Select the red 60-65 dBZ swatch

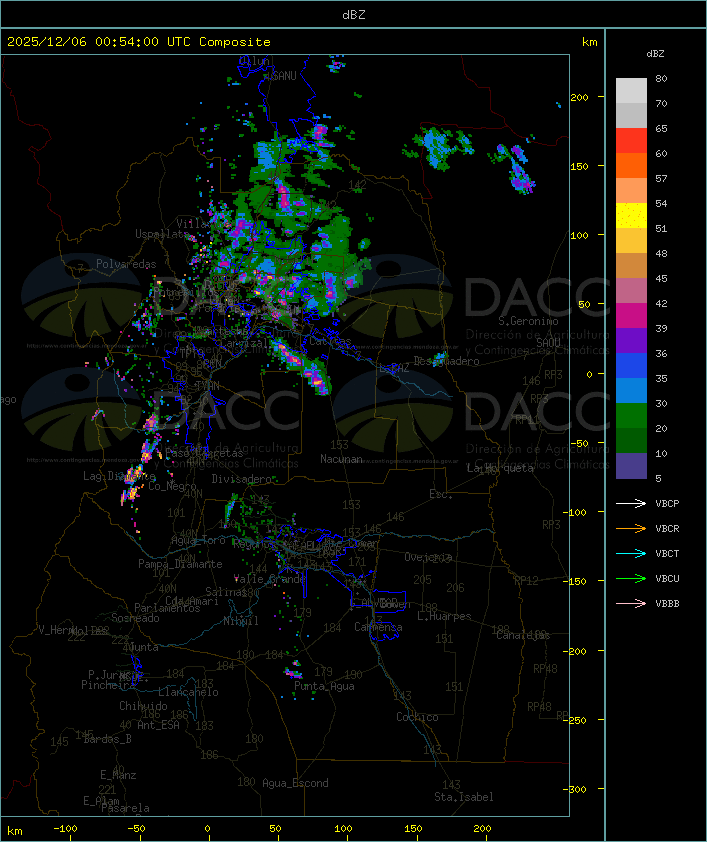[631, 141]
